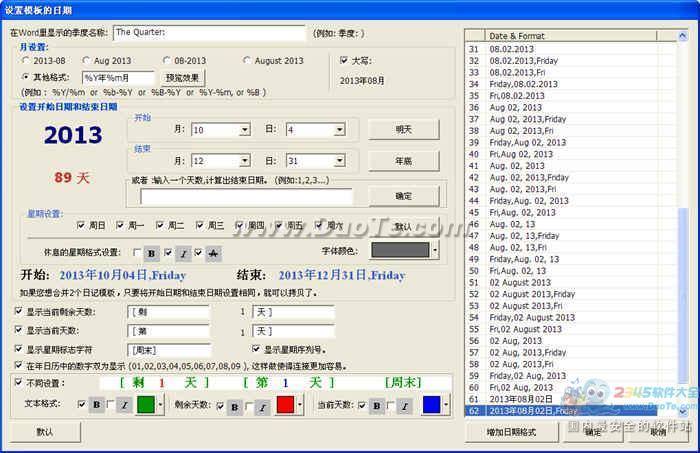Click the 默认 button at bottom left

coord(45,432)
